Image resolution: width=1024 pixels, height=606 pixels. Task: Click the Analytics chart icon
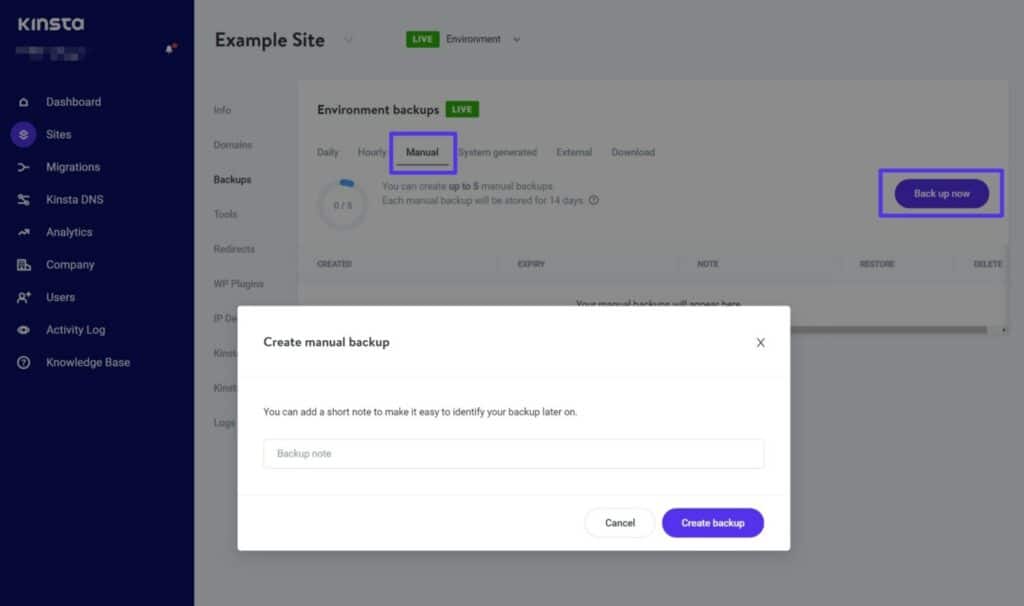coord(24,232)
